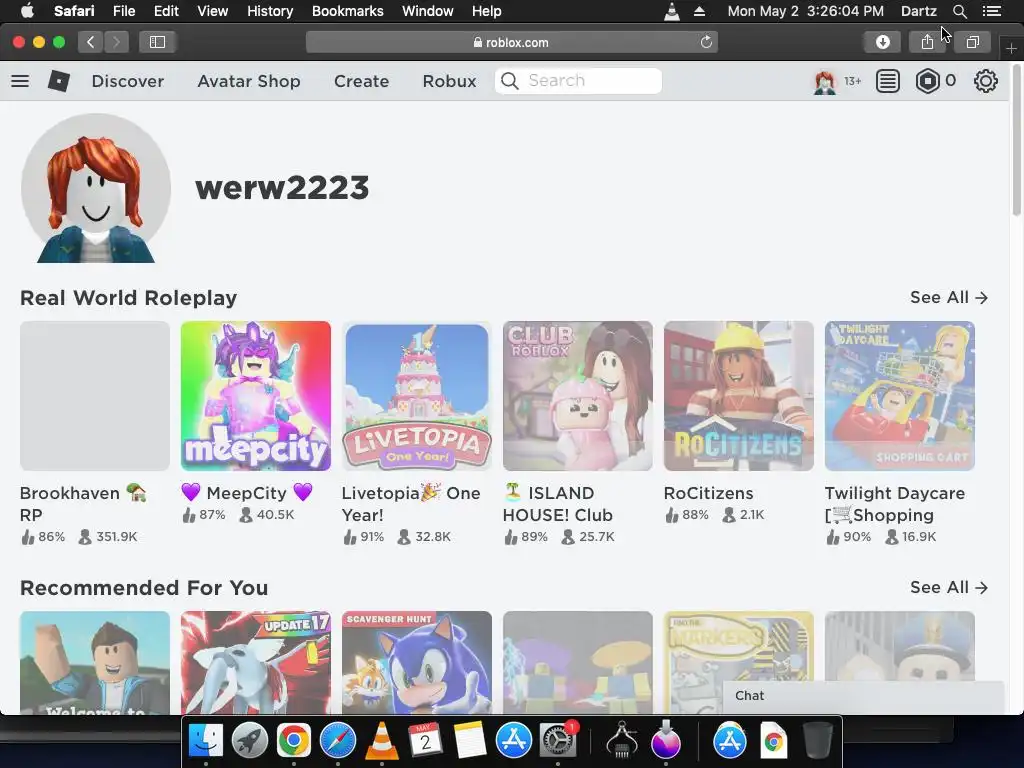Image resolution: width=1024 pixels, height=768 pixels.
Task: Open Safari compass icon in Dock
Action: pyautogui.click(x=338, y=740)
